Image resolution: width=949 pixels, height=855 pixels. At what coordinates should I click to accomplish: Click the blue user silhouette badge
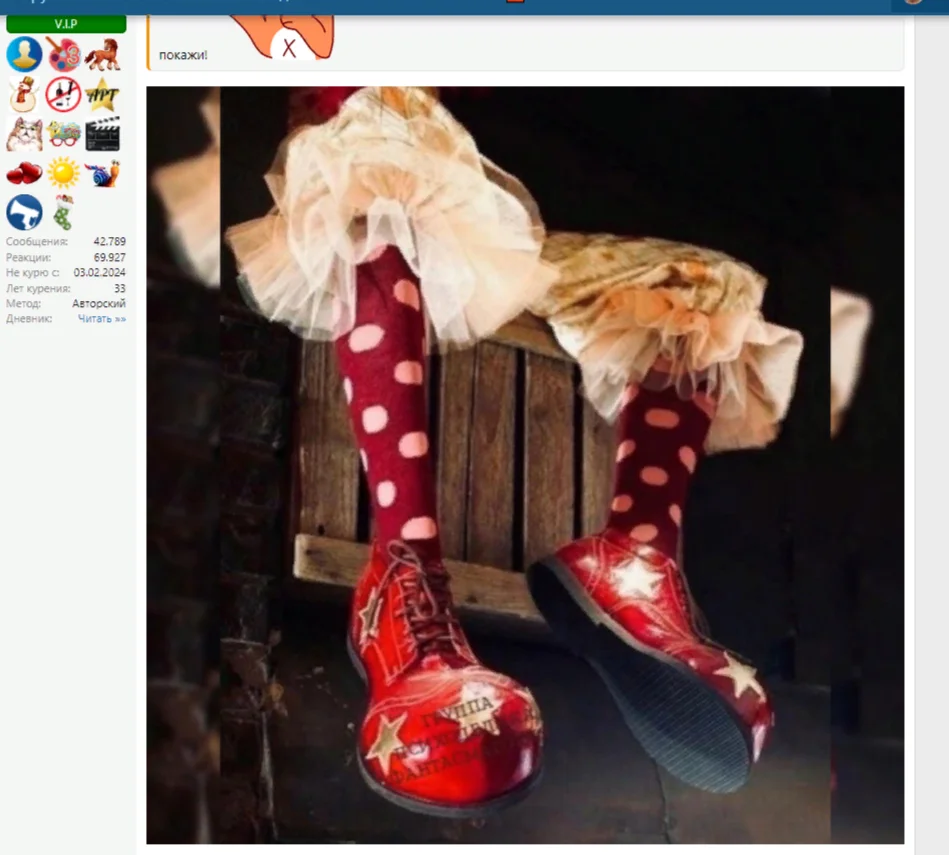(24, 54)
